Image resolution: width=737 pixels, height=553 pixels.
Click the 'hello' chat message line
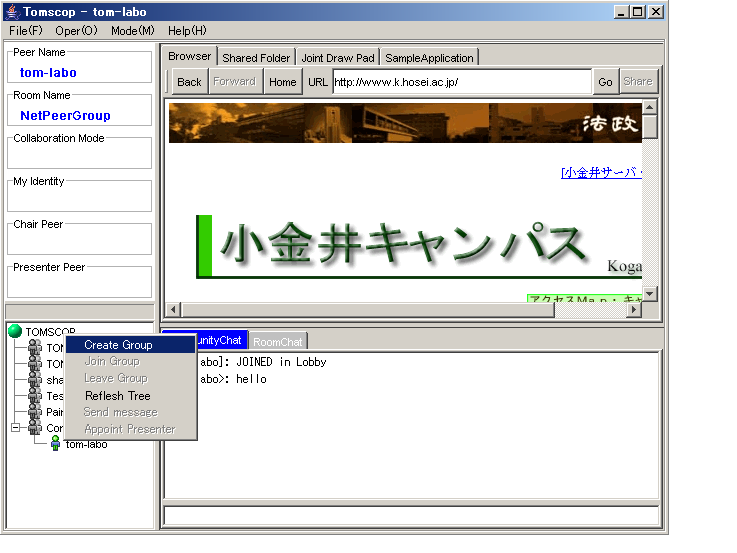pyautogui.click(x=233, y=379)
